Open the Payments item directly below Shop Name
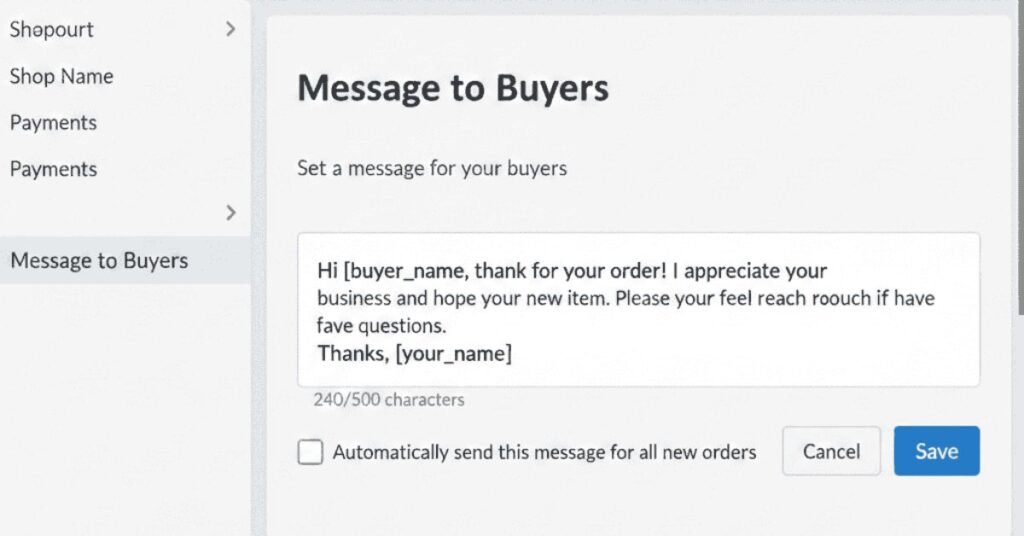Screen dimensions: 1024x536 coord(53,123)
